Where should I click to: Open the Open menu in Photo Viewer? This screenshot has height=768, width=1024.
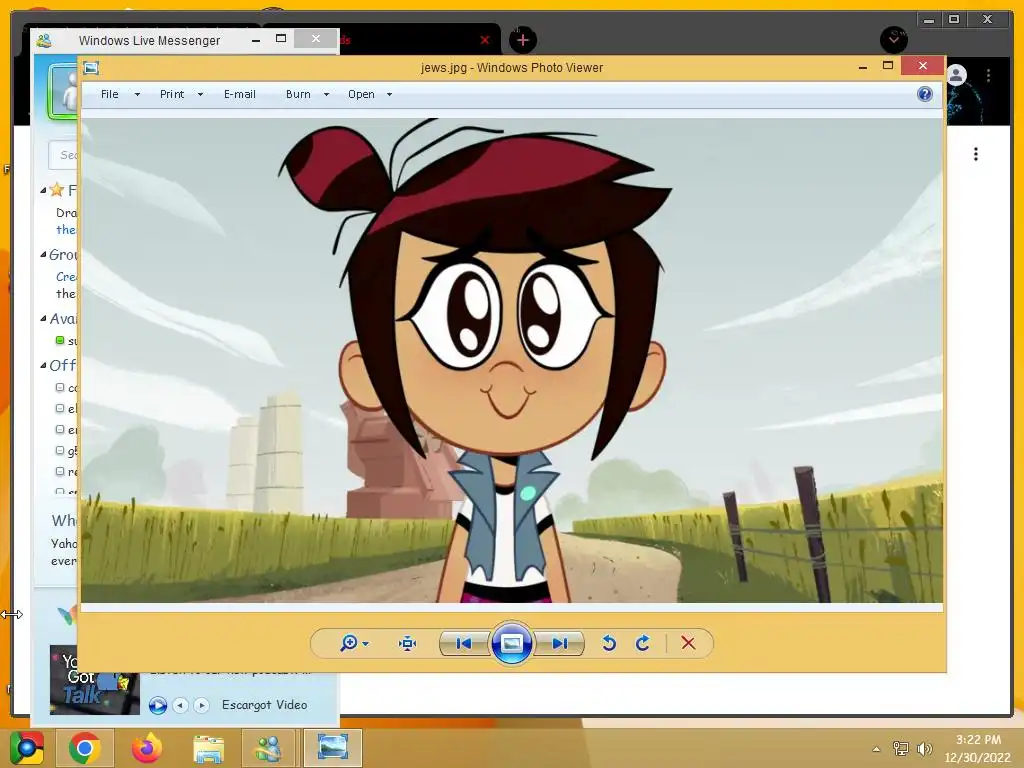pyautogui.click(x=361, y=94)
